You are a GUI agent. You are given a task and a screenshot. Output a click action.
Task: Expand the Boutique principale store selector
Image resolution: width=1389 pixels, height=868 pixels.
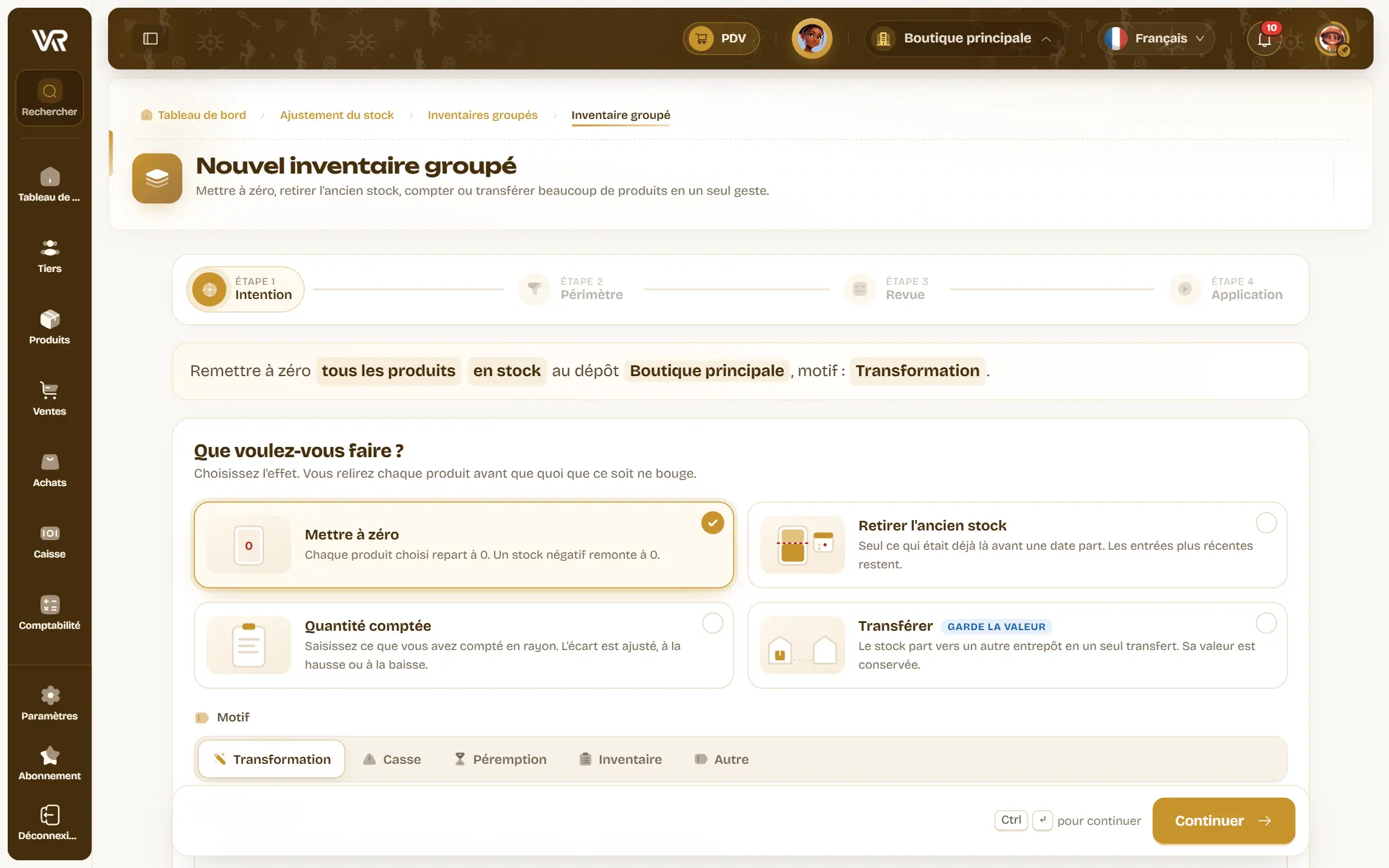[964, 39]
